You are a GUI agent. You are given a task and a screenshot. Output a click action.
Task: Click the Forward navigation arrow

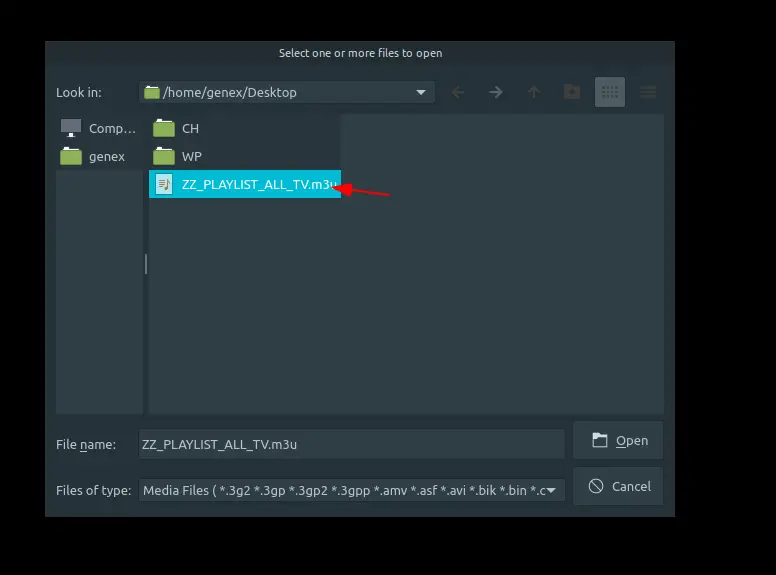(495, 92)
